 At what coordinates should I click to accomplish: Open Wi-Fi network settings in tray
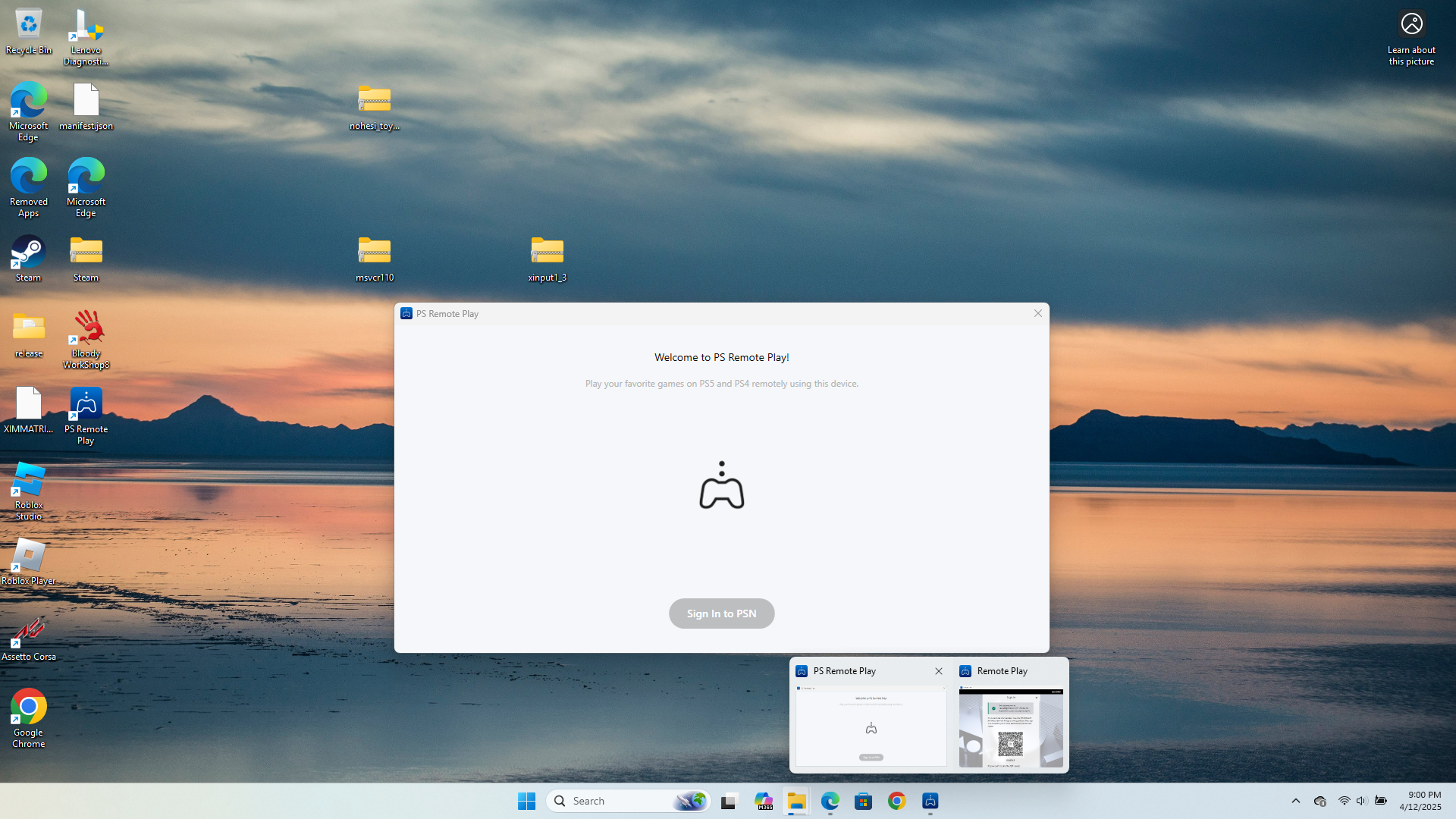[1344, 801]
